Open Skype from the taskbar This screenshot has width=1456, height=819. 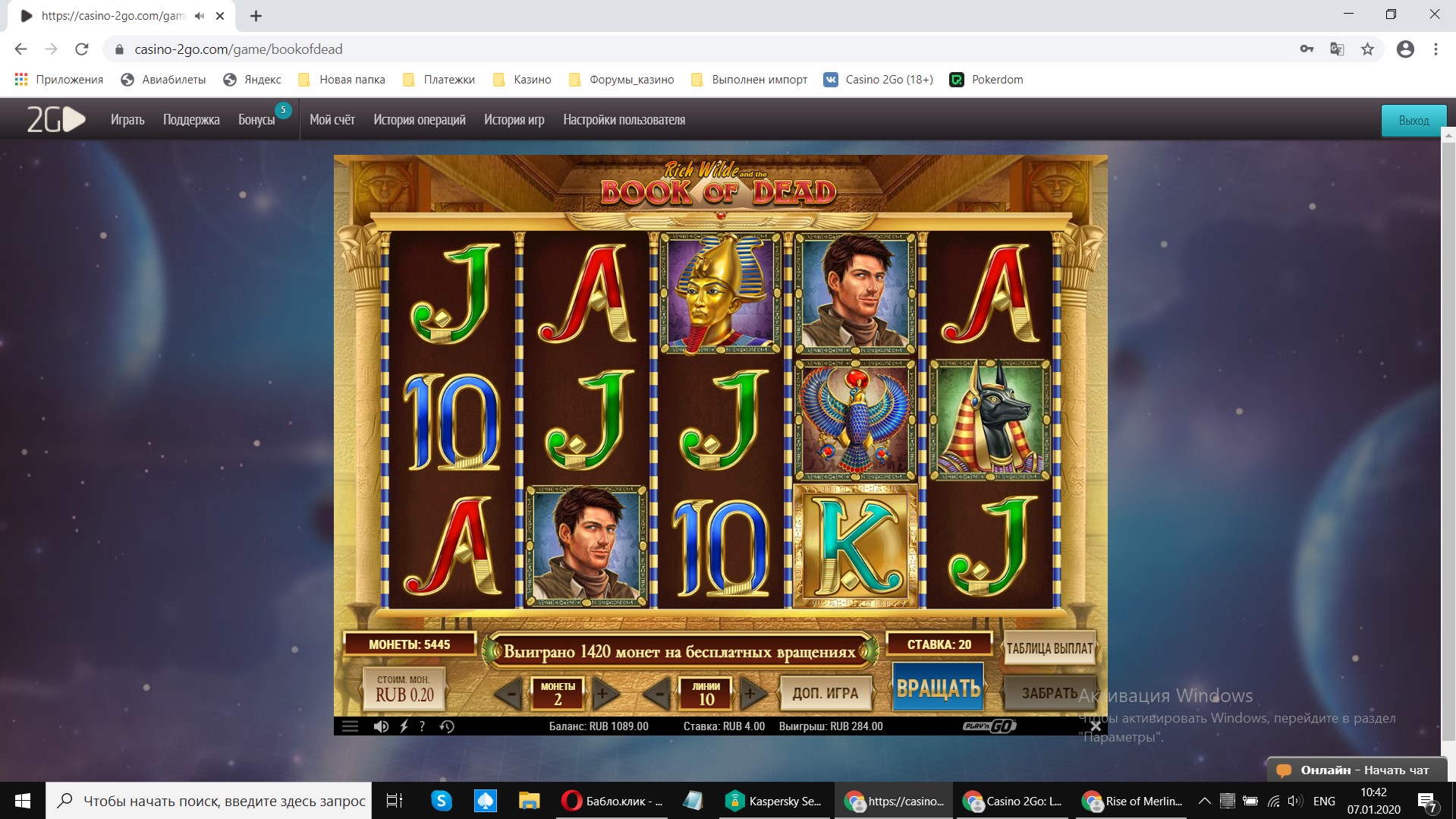[441, 801]
